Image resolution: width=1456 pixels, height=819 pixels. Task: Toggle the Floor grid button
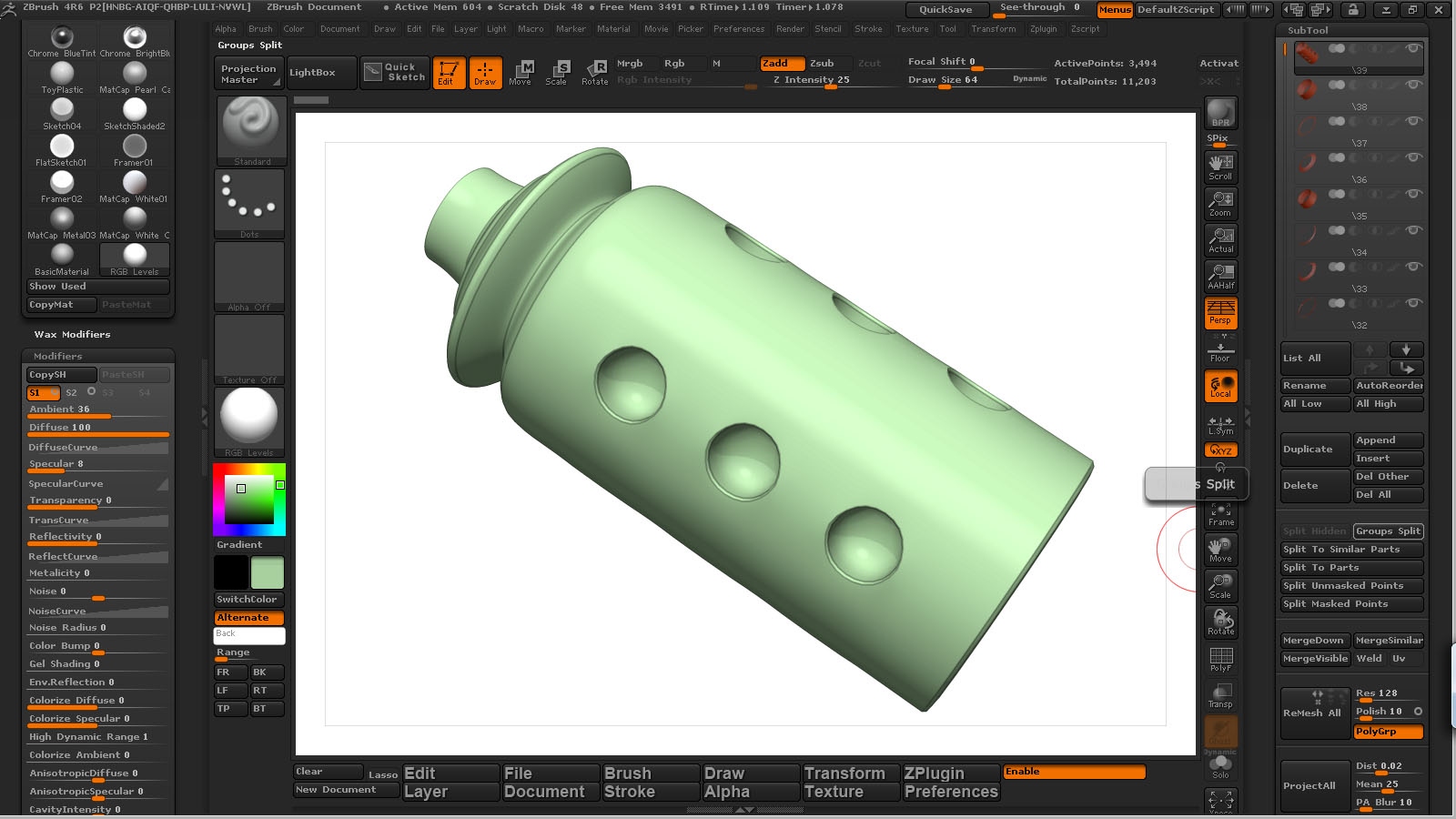click(1220, 349)
